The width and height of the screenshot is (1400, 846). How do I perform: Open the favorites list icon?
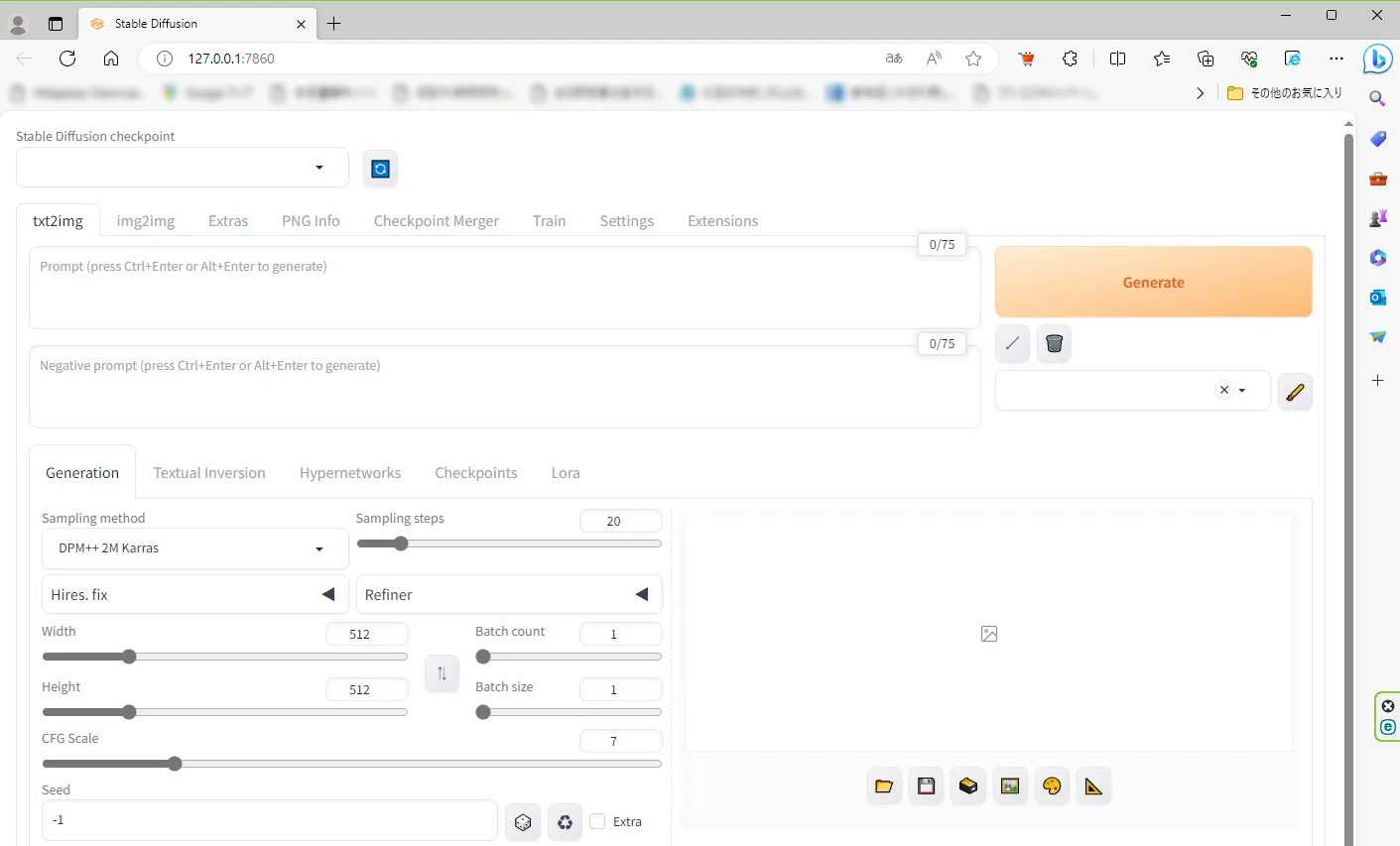(1162, 59)
